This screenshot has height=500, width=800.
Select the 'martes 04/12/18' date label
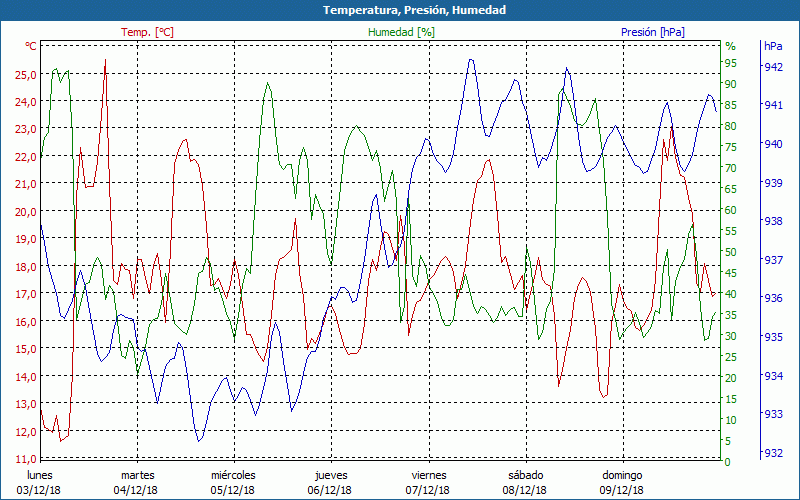tap(136, 483)
